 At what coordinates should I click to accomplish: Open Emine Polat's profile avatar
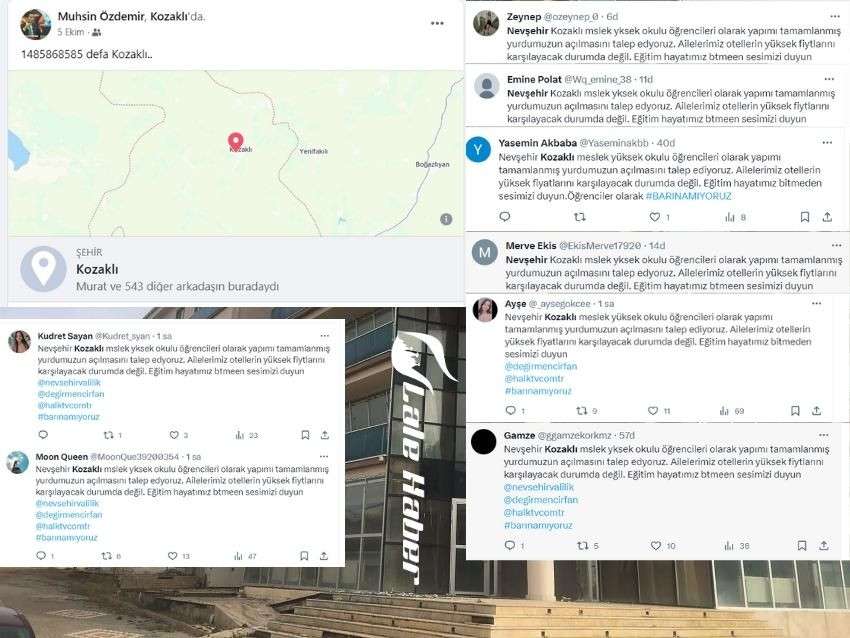487,86
